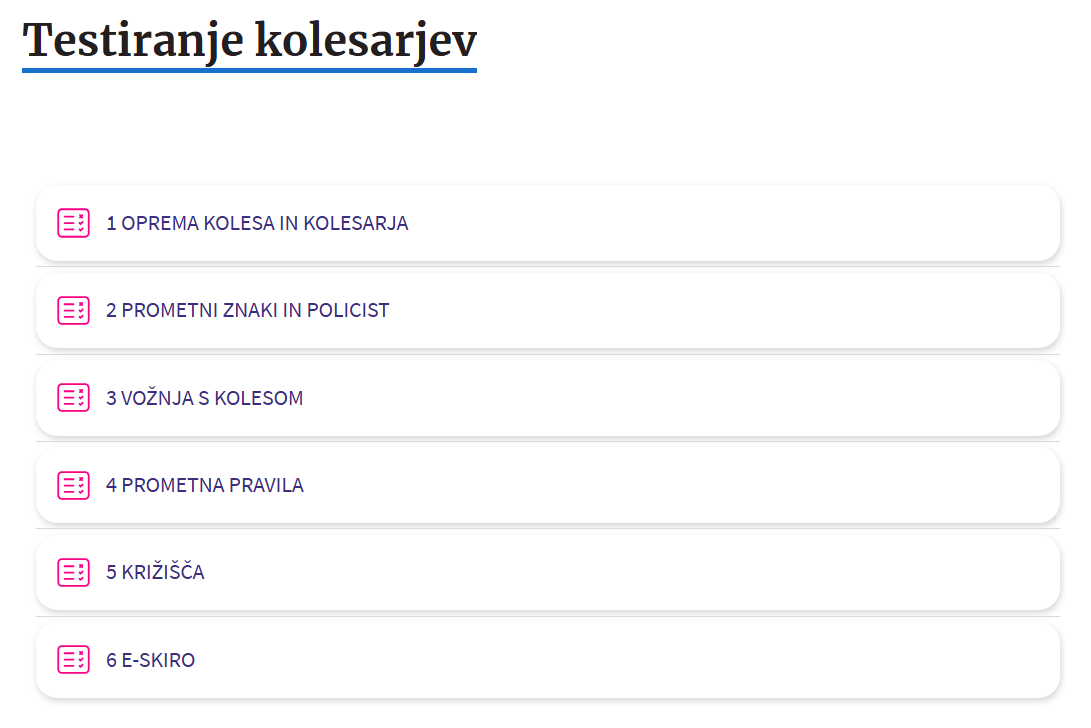Open the 2 PROMETNI ZNAKI IN POLICIST test
1091x728 pixels.
pos(247,310)
